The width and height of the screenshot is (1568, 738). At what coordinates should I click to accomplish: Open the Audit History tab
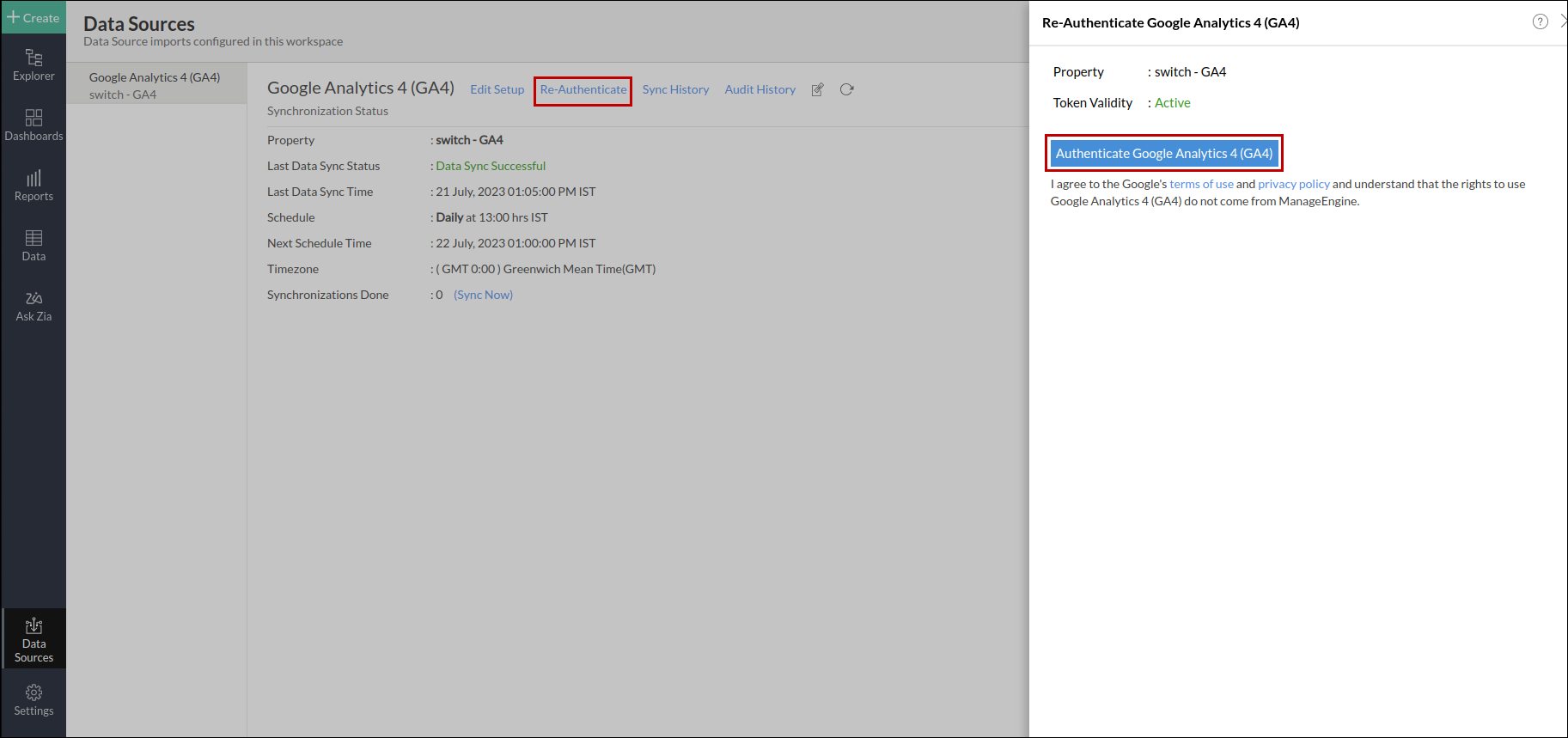pos(760,89)
